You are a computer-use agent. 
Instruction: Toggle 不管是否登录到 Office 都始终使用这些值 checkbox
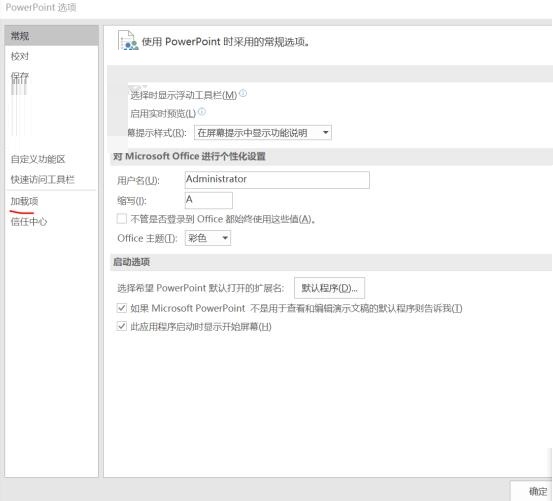[x=122, y=219]
